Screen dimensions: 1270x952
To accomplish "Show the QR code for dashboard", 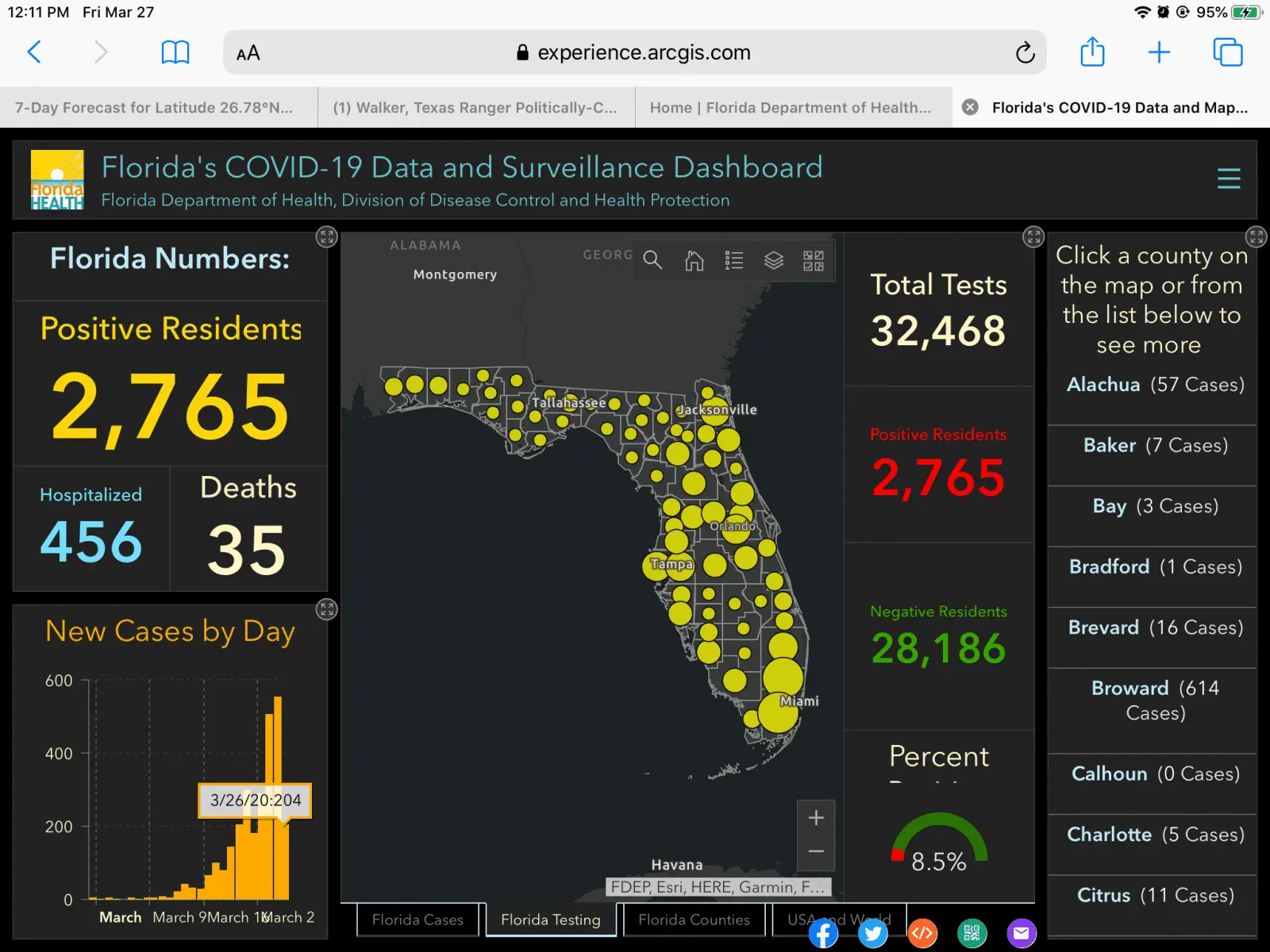I will click(x=972, y=933).
